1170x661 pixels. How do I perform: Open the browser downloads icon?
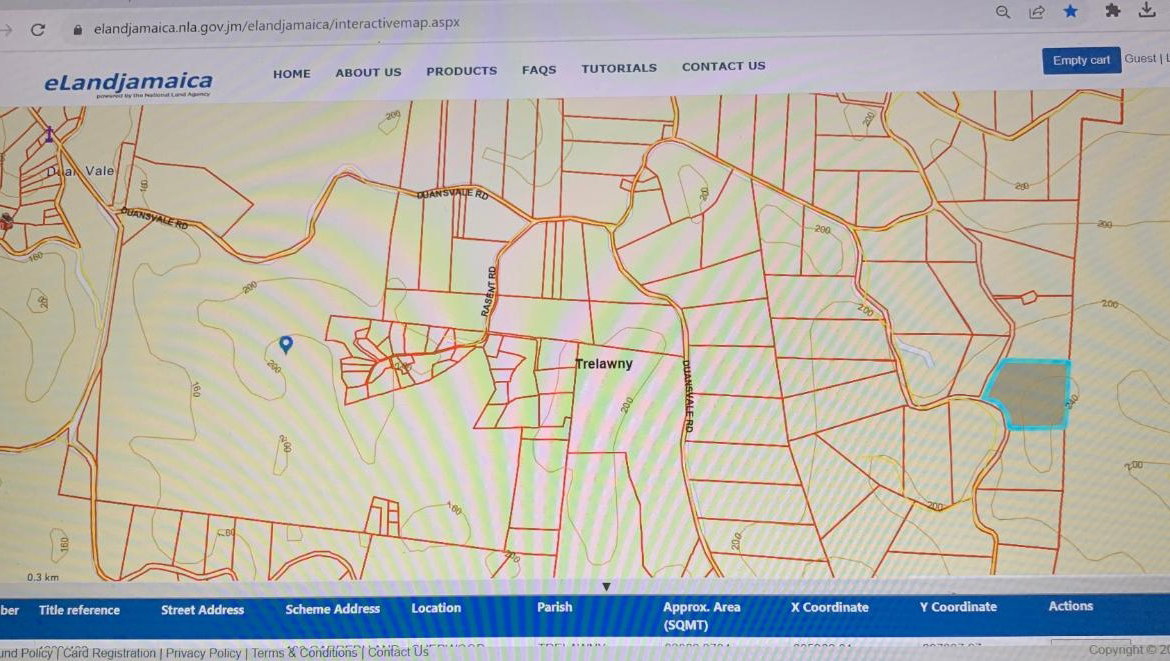tap(1147, 10)
